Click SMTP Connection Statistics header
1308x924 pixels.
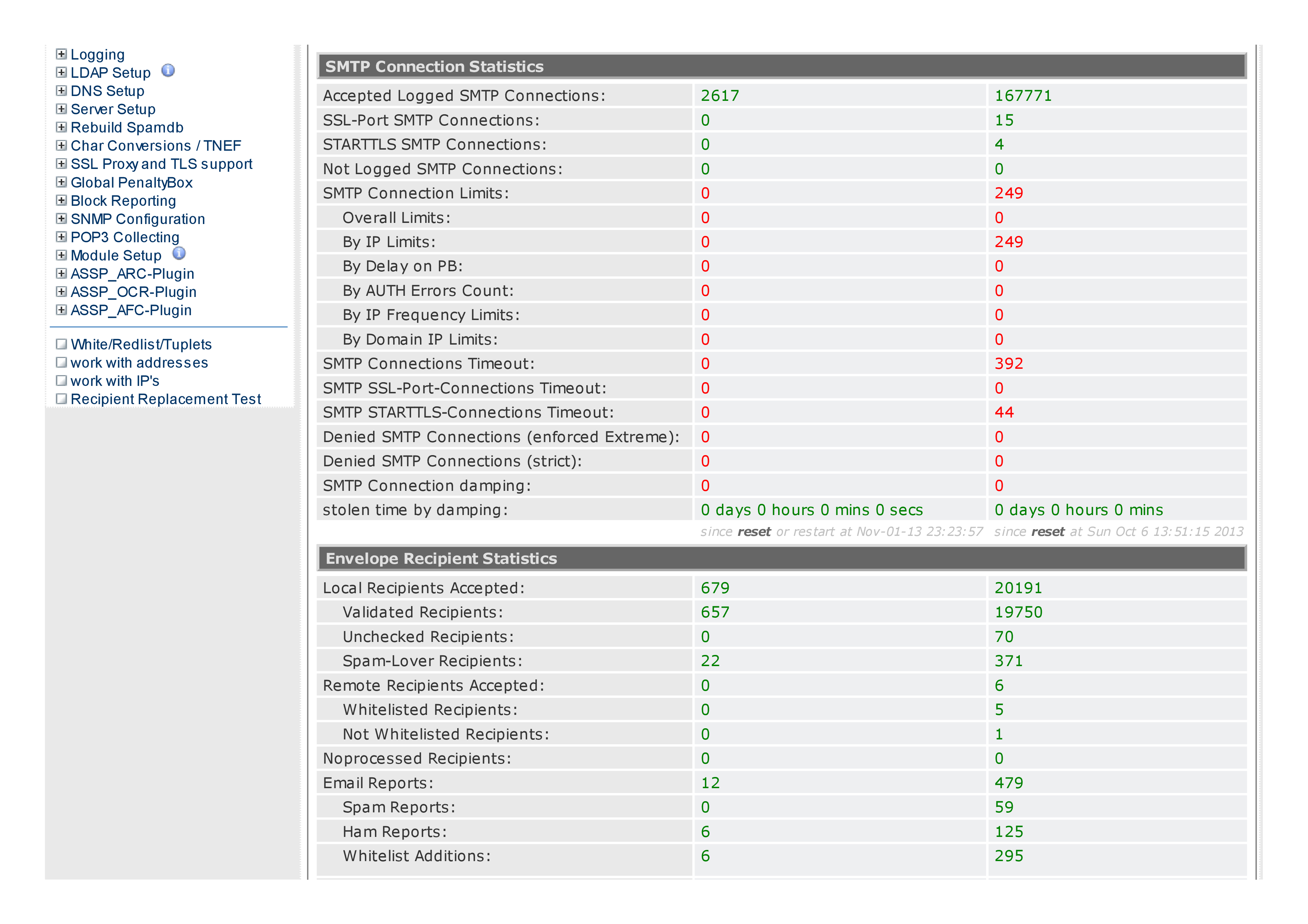(782, 66)
